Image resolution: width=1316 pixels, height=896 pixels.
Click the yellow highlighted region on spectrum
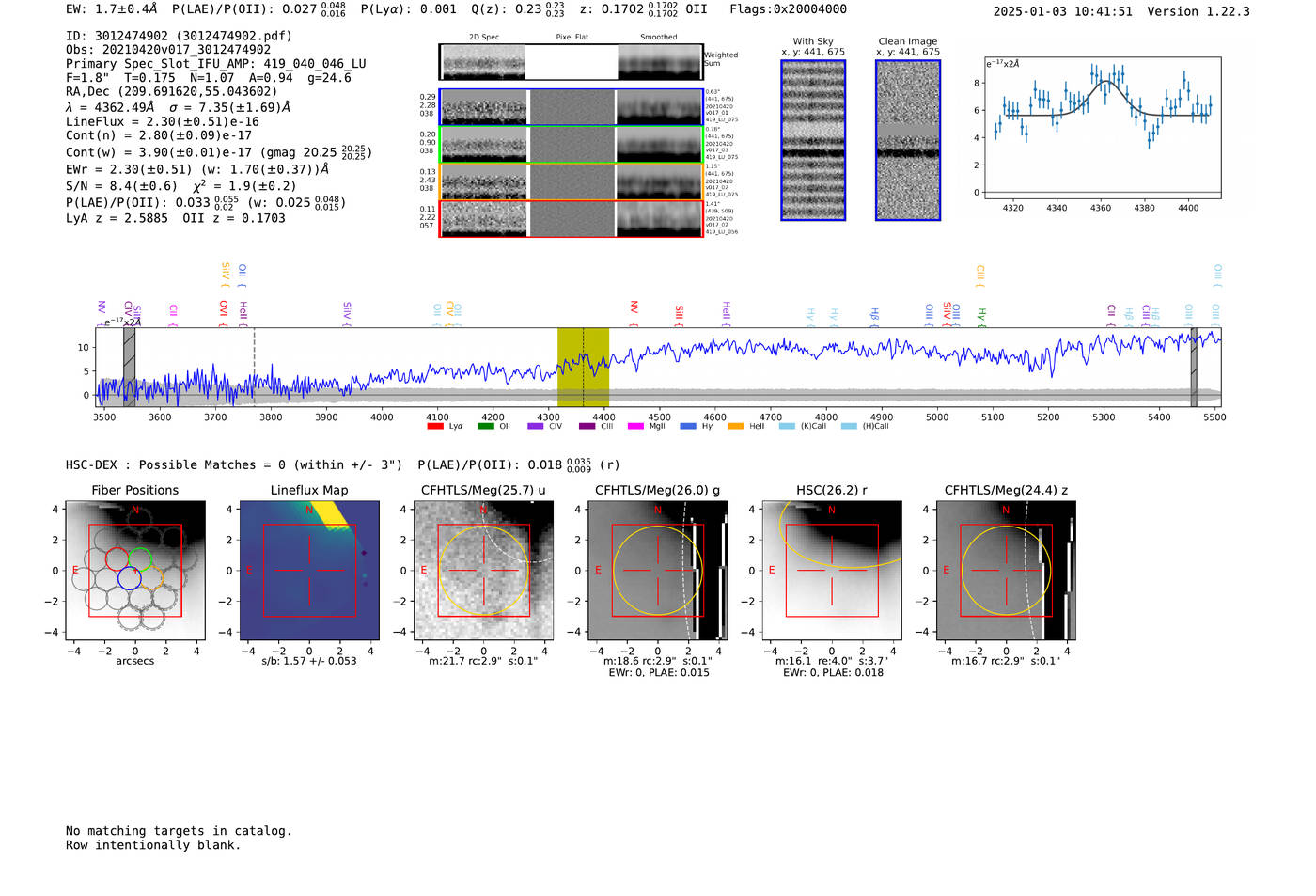(x=583, y=367)
